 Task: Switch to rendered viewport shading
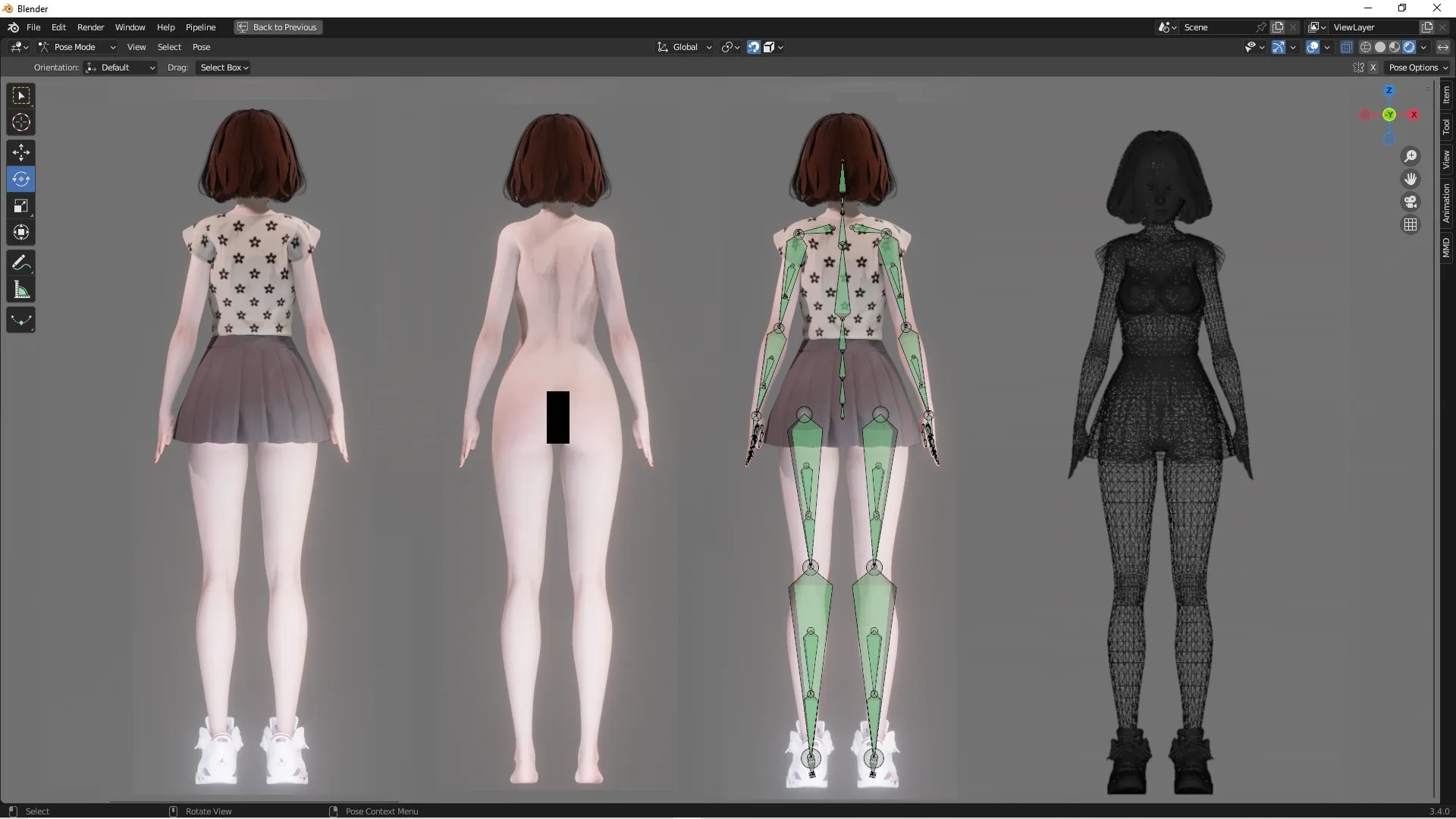tap(1409, 47)
